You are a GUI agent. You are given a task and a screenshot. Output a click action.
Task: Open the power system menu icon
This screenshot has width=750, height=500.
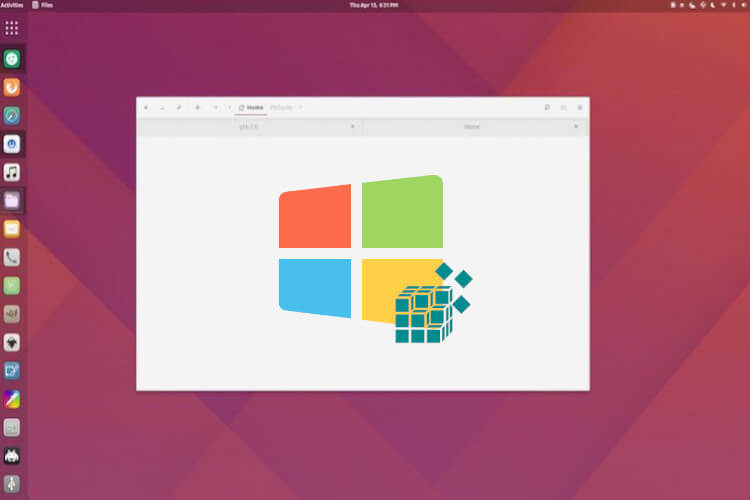tap(744, 5)
